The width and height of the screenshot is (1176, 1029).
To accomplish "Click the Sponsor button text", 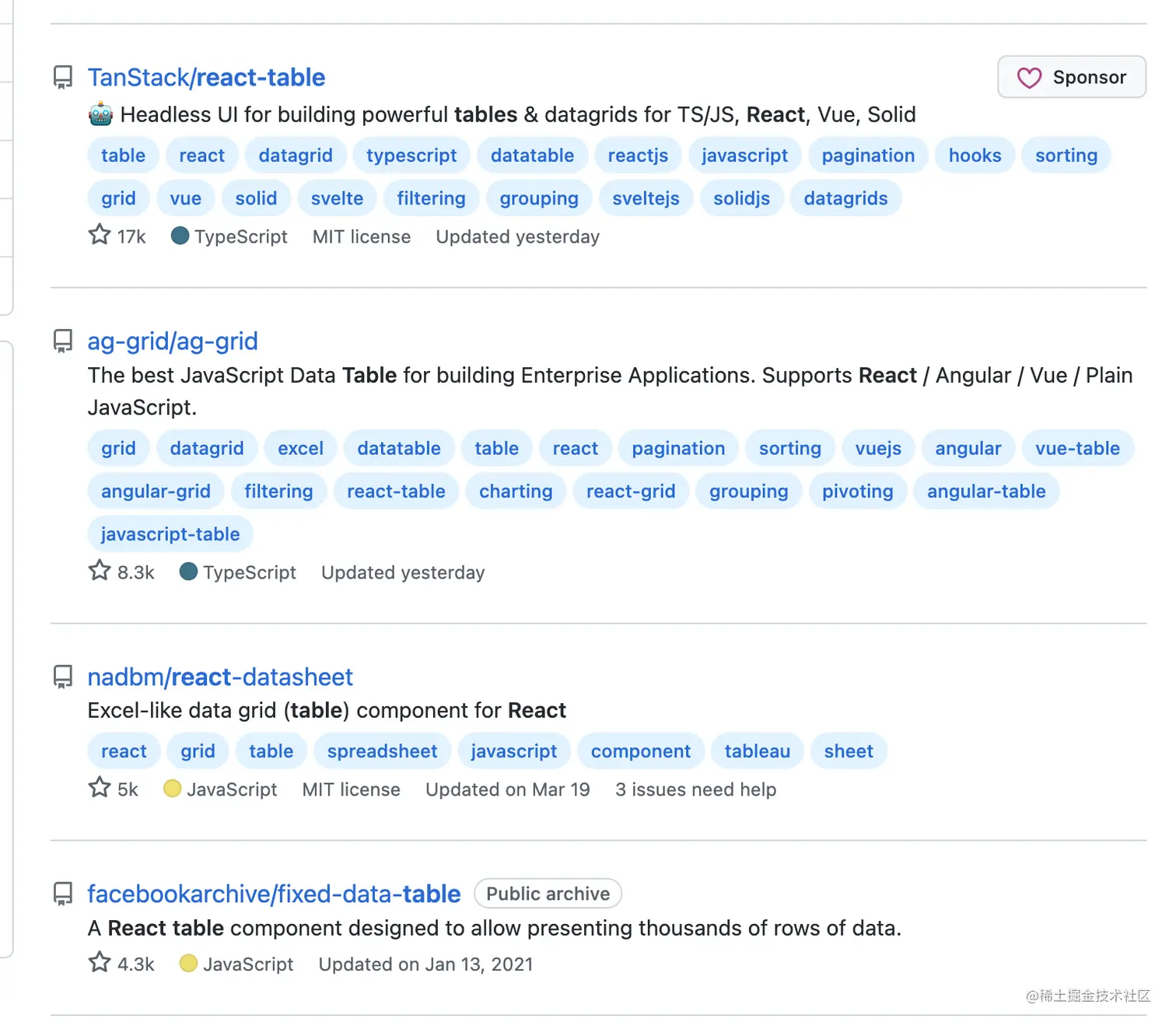I will click(1089, 77).
